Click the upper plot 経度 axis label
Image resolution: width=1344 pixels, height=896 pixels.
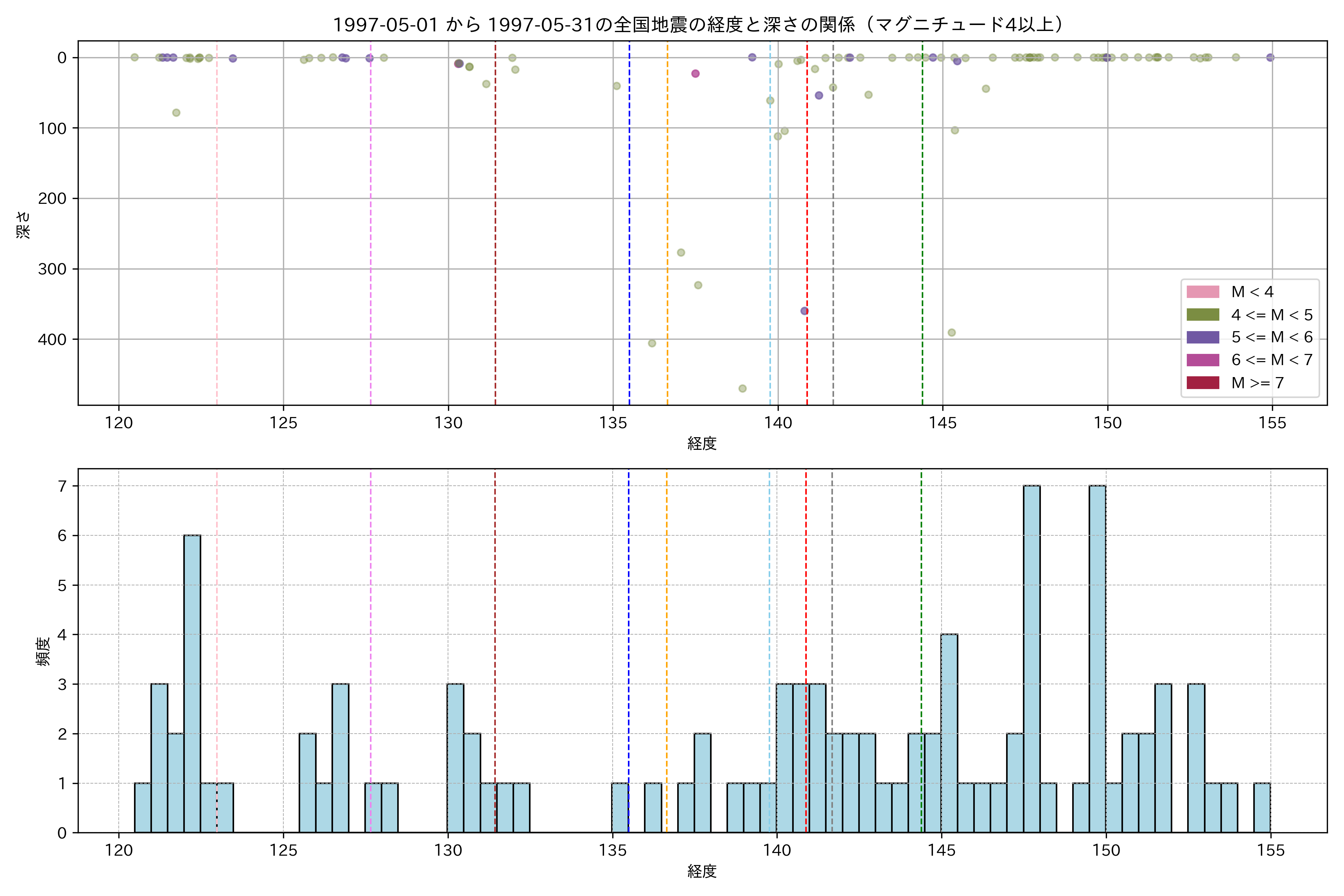[702, 443]
